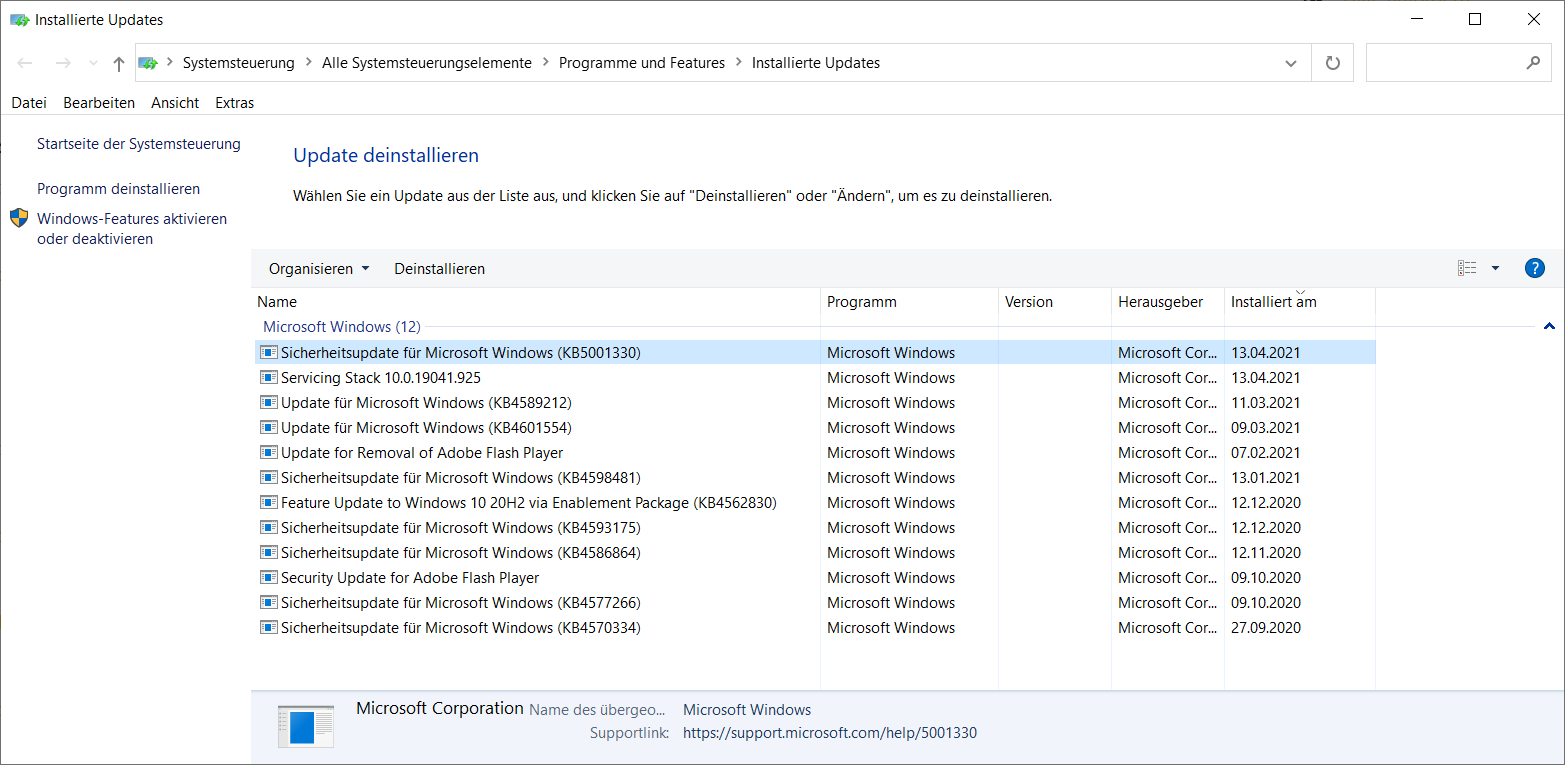Viewport: 1565px width, 765px height.
Task: Click Systemsteuerung in the address breadcrumb
Action: click(x=239, y=63)
